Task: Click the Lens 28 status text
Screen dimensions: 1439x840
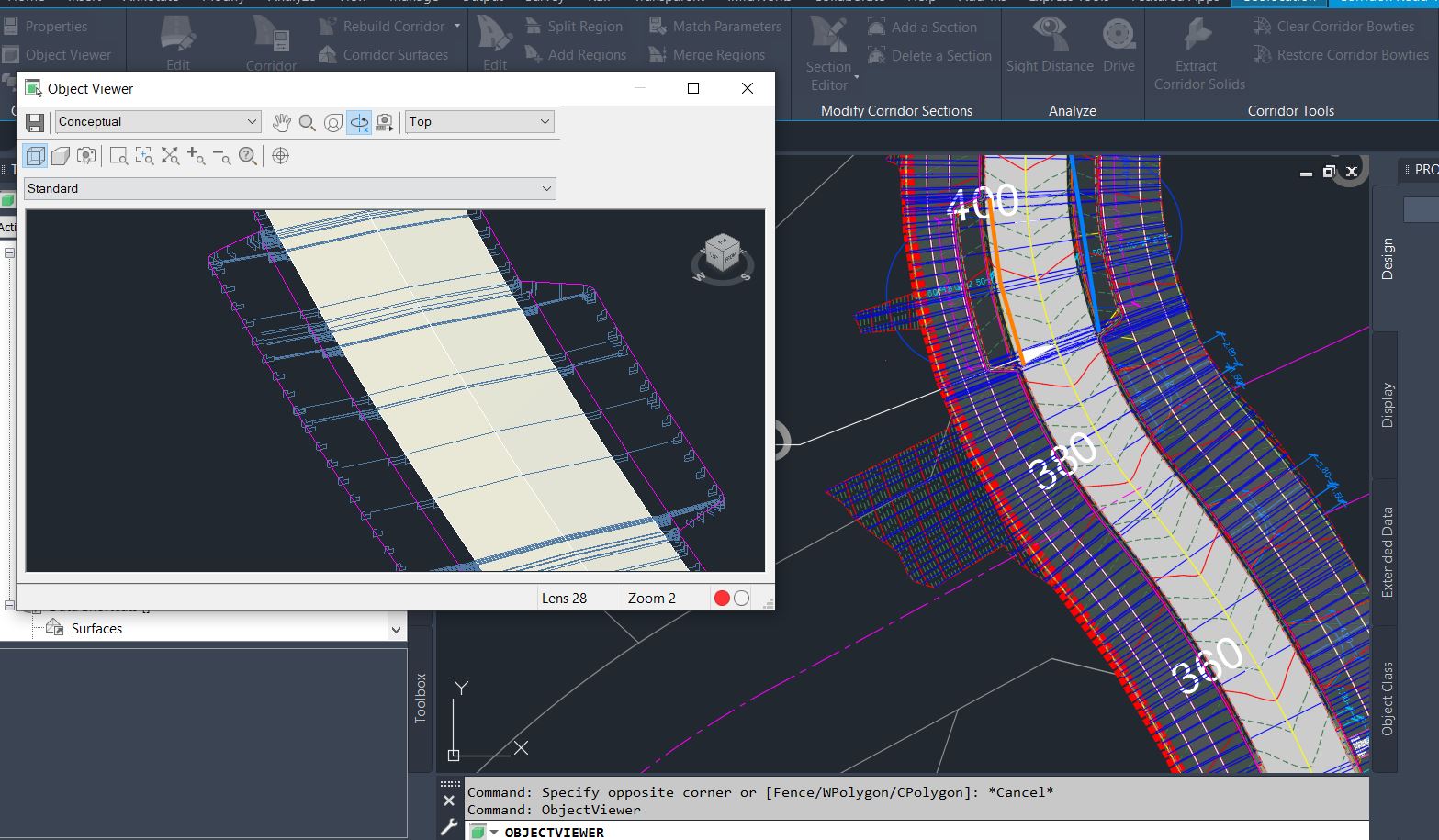Action: coord(564,599)
